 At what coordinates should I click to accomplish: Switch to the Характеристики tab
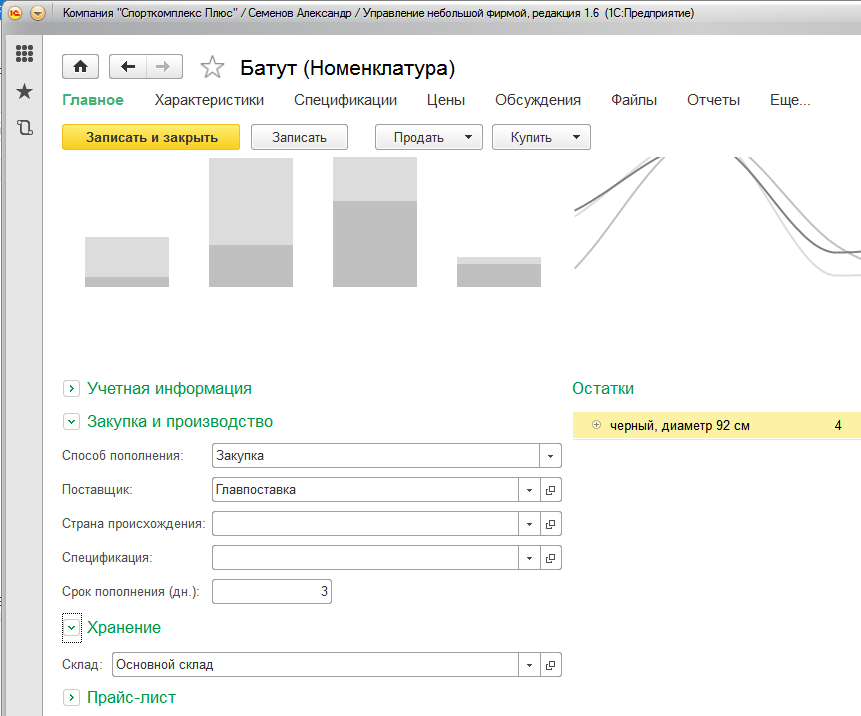[x=209, y=100]
